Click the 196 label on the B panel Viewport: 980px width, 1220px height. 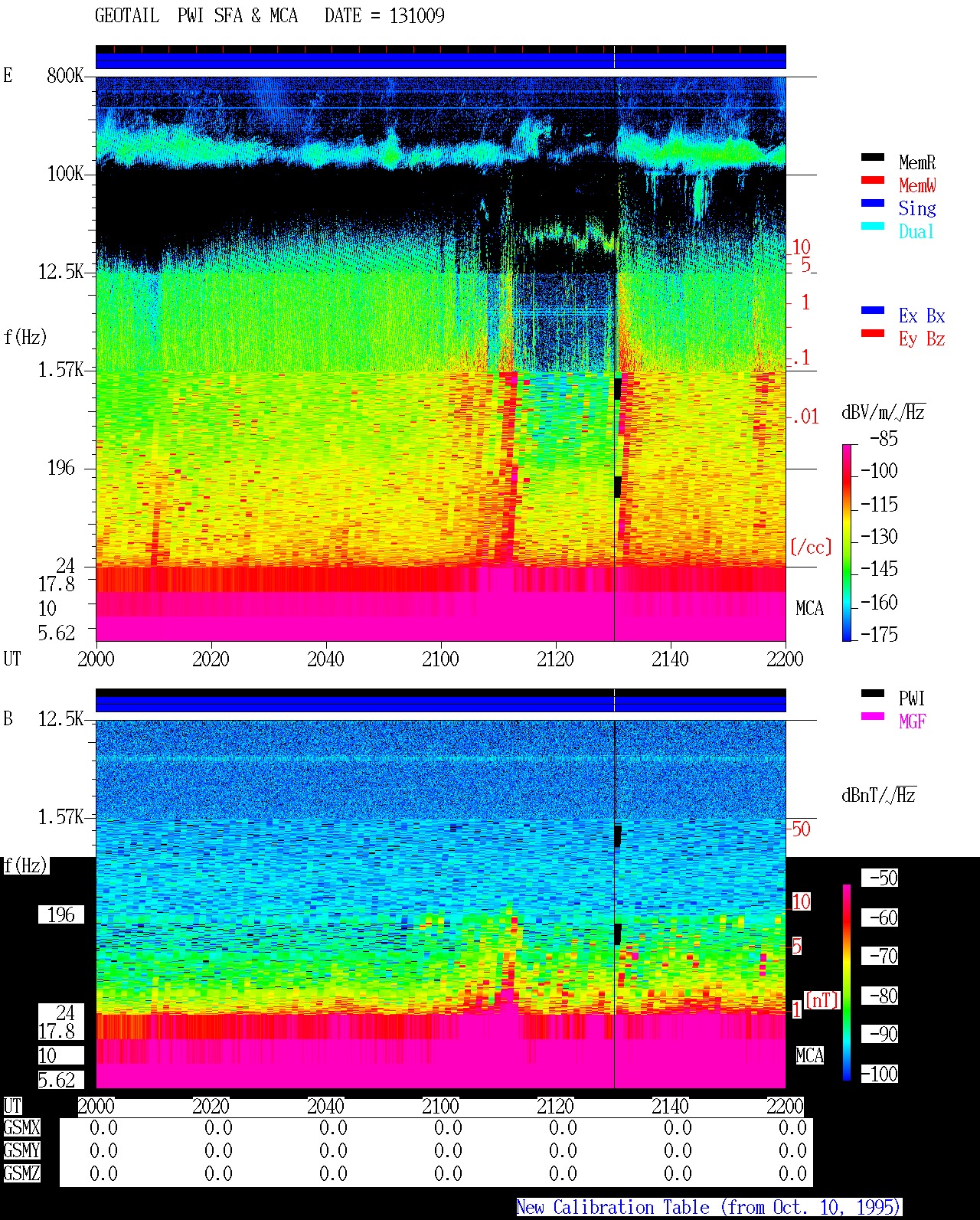click(61, 915)
